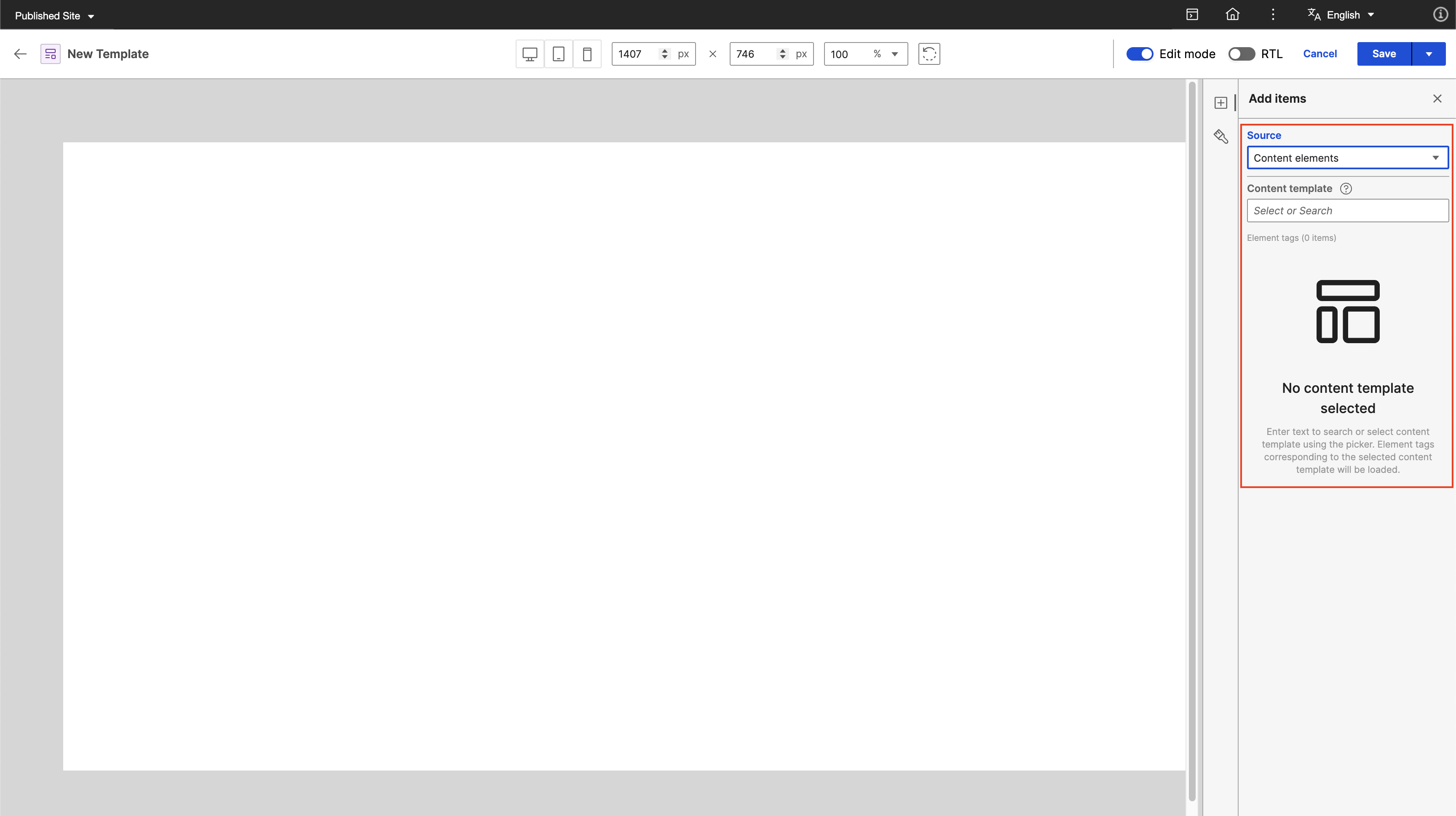Click the Add items plus sidebar icon

(1221, 103)
